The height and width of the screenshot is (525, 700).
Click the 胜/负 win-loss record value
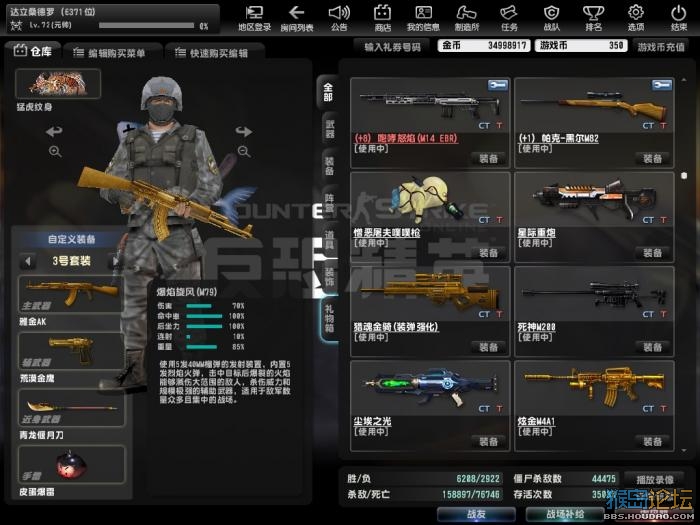tap(478, 479)
